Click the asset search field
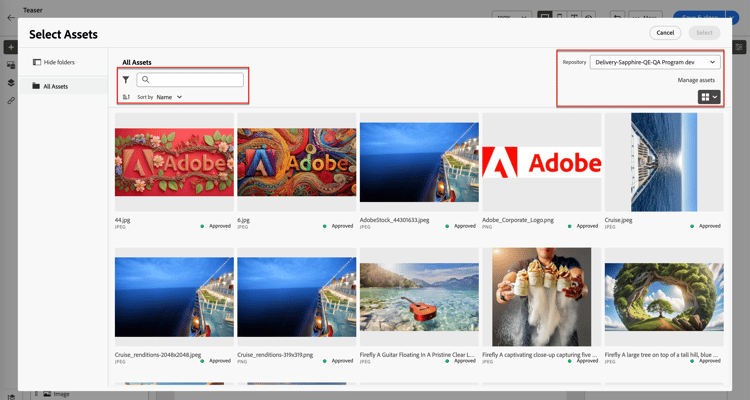This screenshot has height=400, width=750. 190,79
